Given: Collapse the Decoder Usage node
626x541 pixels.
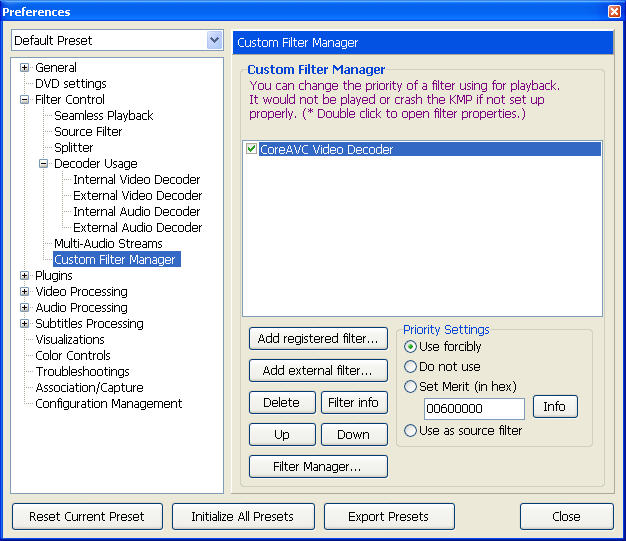Looking at the screenshot, I should [x=43, y=164].
